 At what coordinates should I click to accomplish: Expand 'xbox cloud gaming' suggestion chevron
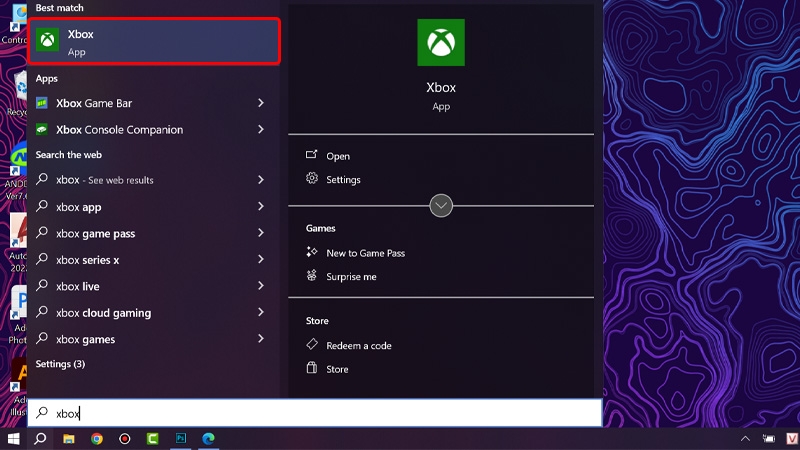pyautogui.click(x=261, y=312)
